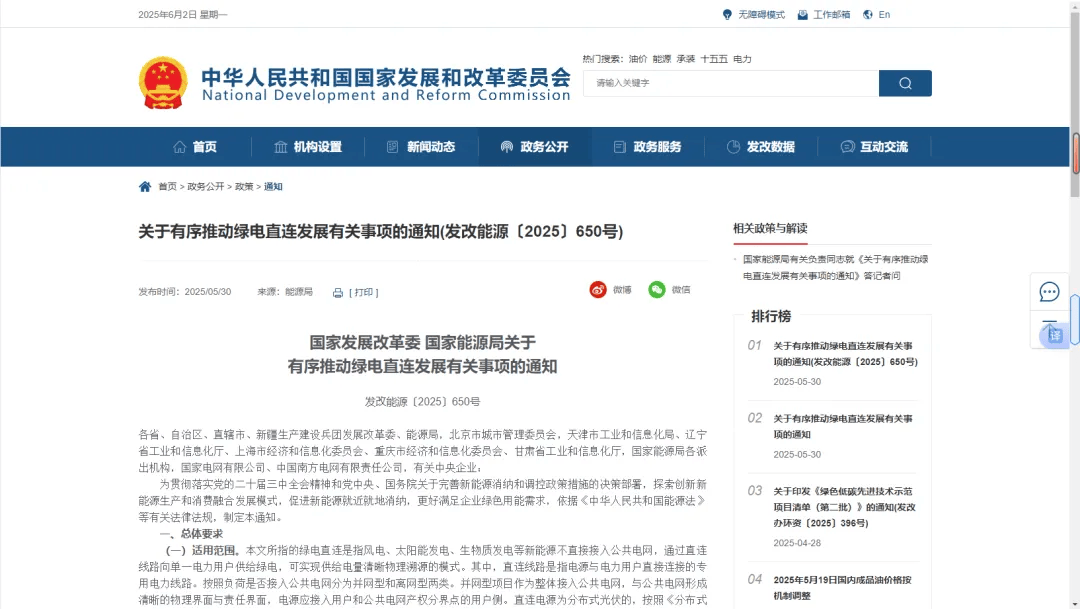Screen dimensions: 1080x609
Task: Open ranking item 04 国内成品油价格 adjustment
Action: [x=842, y=588]
